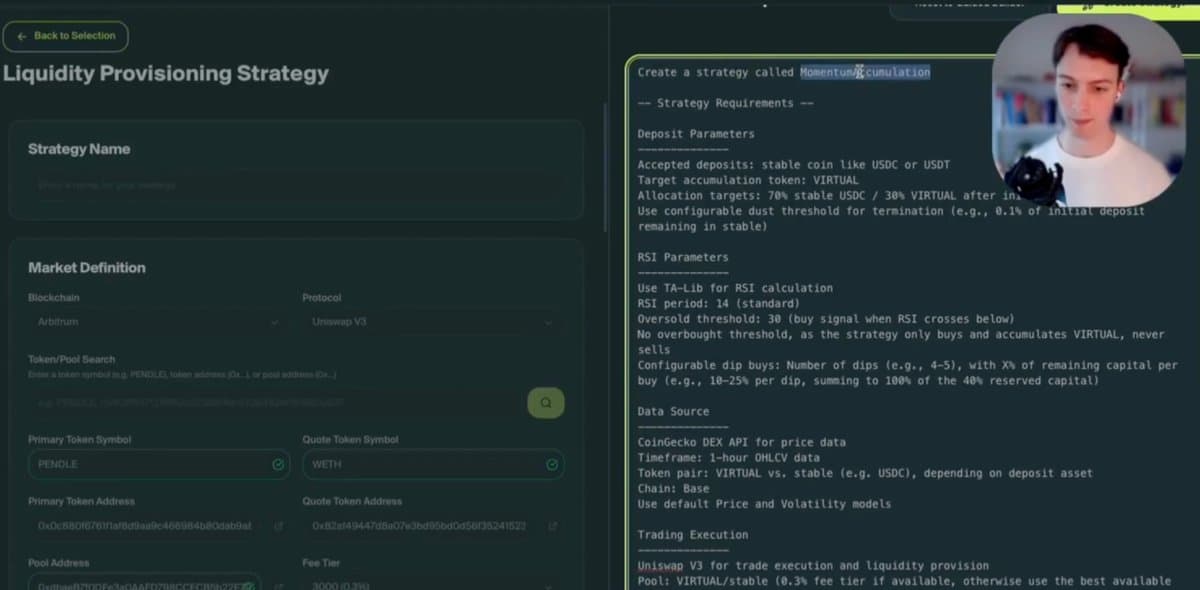Click the Quote Token Address value
The image size is (1200, 590).
(x=418, y=526)
